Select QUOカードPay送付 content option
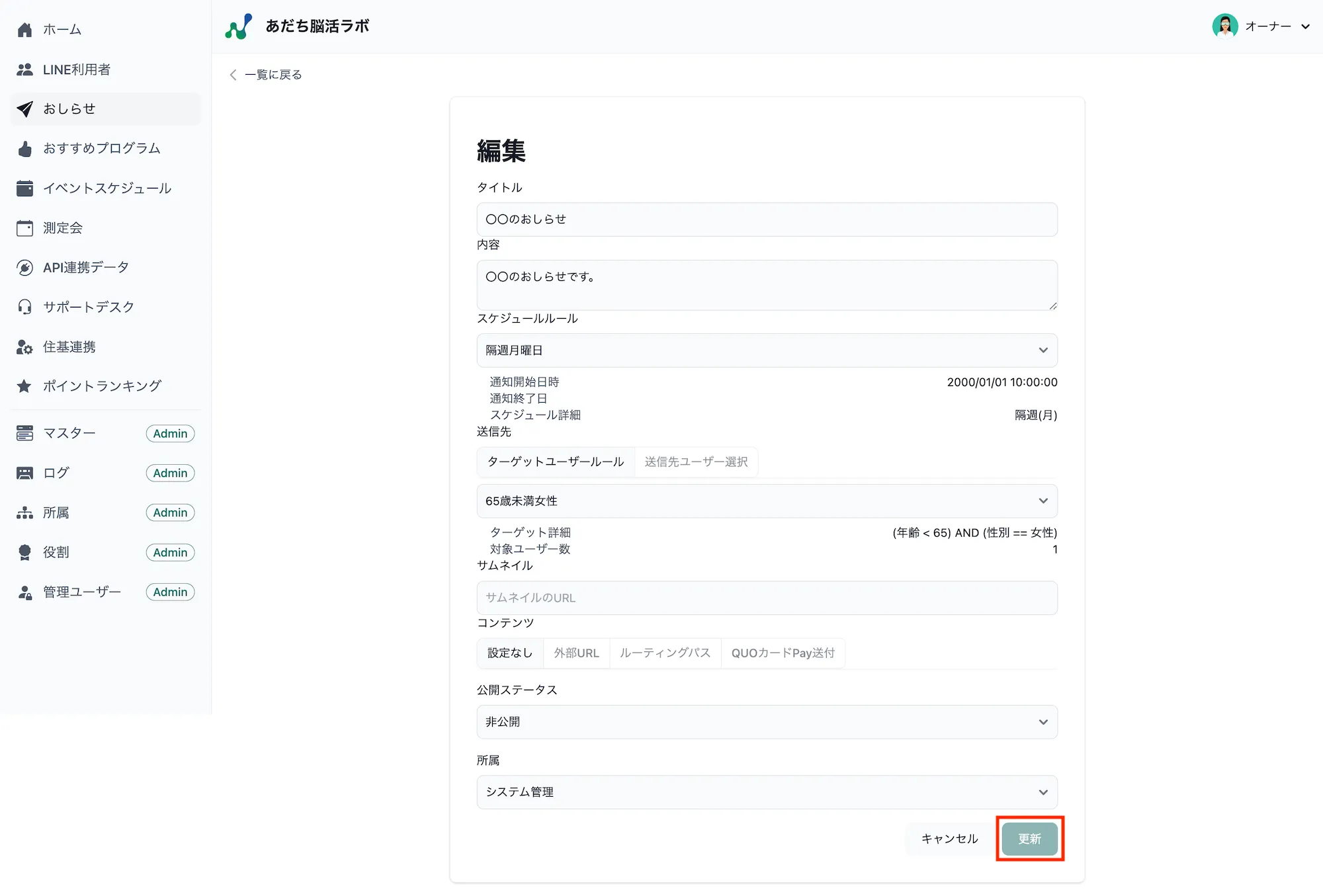This screenshot has height=896, width=1323. pos(783,653)
